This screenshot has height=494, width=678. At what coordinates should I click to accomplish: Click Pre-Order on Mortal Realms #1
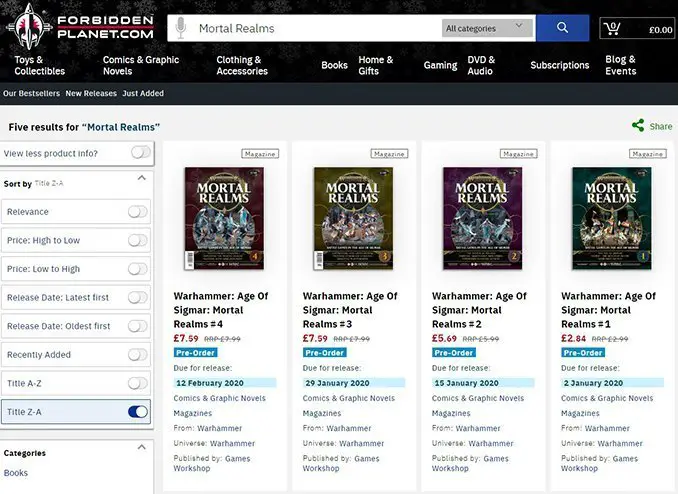583,353
